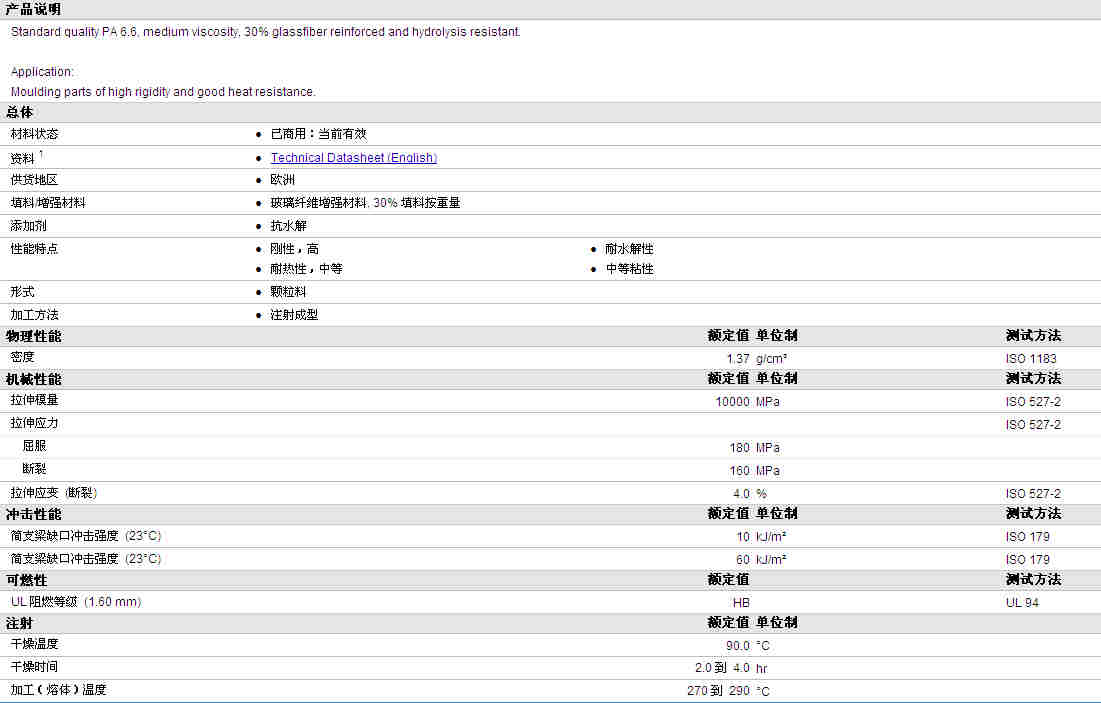Image resolution: width=1101 pixels, height=703 pixels.
Task: Select the value 抗水解
Action: 289,225
